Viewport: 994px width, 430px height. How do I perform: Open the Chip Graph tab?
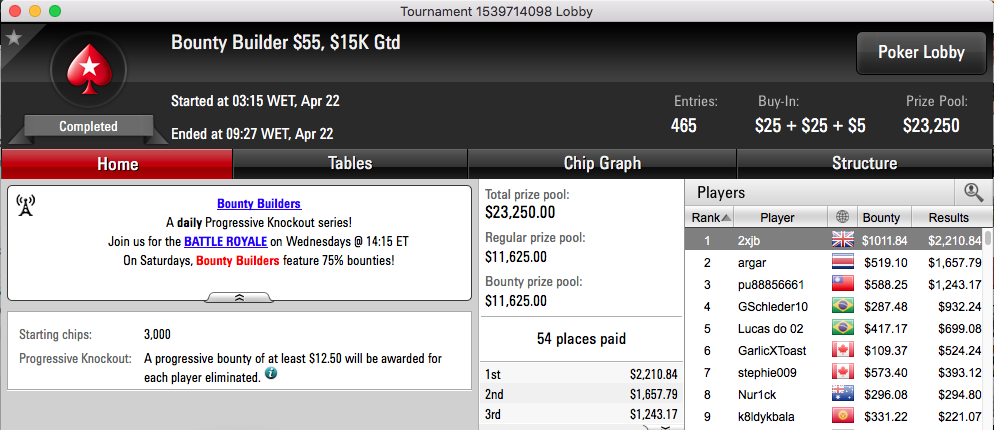(602, 164)
